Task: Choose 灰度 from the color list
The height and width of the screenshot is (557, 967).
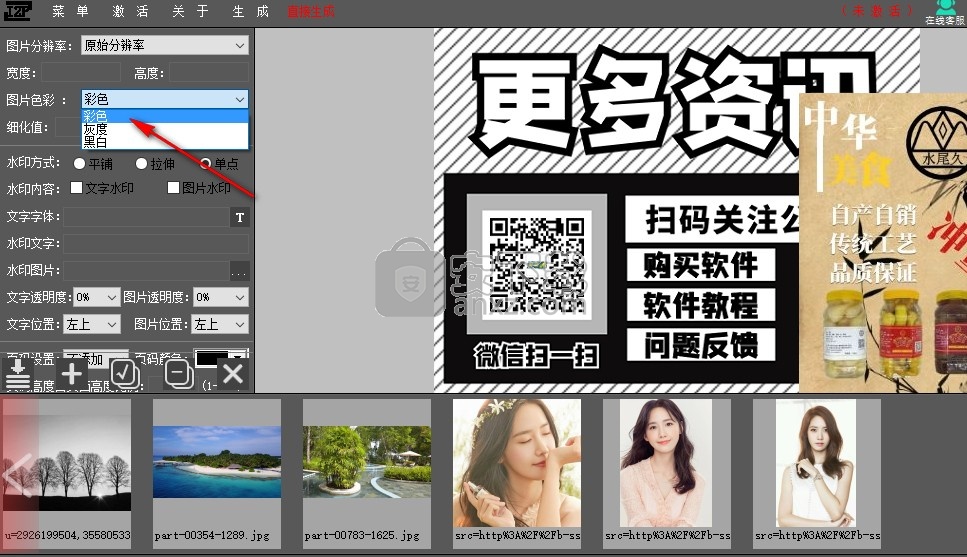Action: click(165, 129)
